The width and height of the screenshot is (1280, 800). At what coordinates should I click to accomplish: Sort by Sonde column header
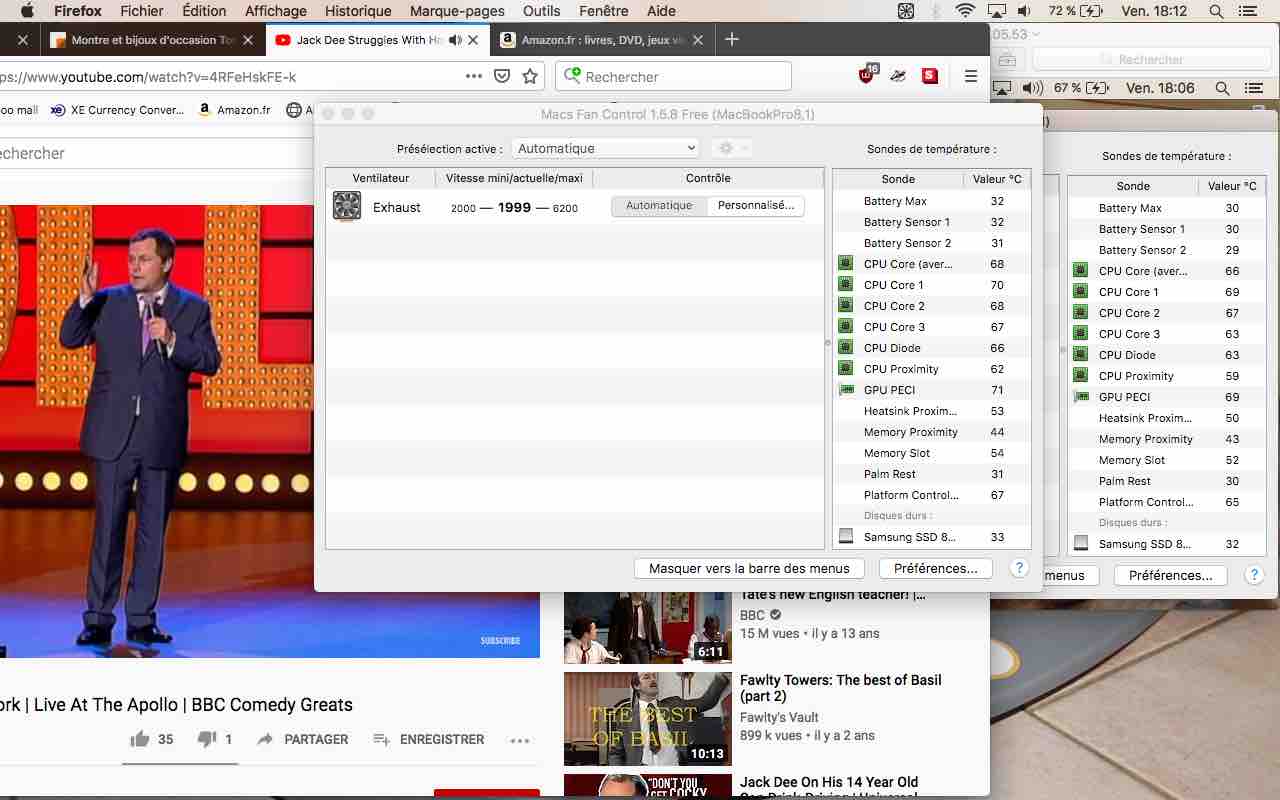[898, 179]
